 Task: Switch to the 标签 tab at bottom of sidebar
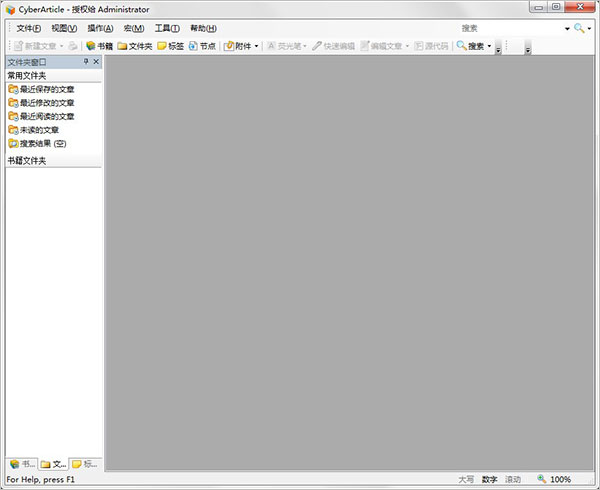(85, 464)
